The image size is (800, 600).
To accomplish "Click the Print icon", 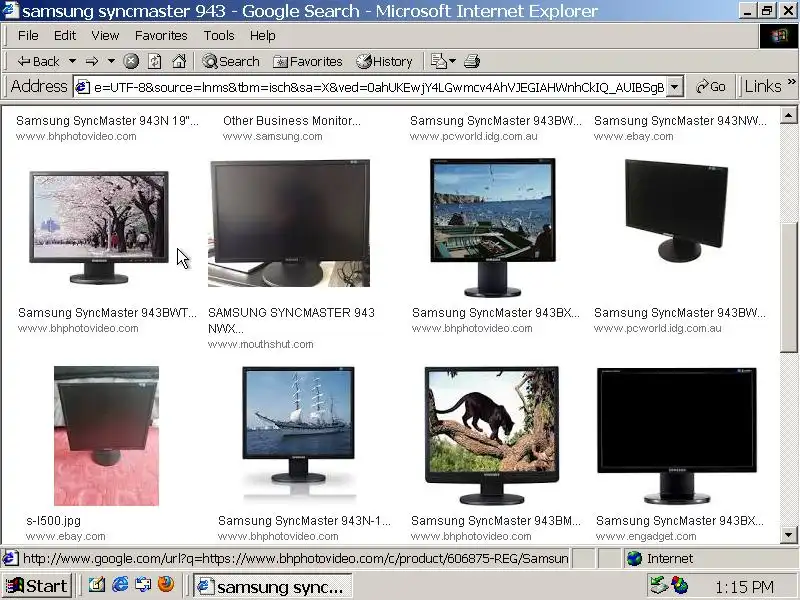I will [472, 61].
